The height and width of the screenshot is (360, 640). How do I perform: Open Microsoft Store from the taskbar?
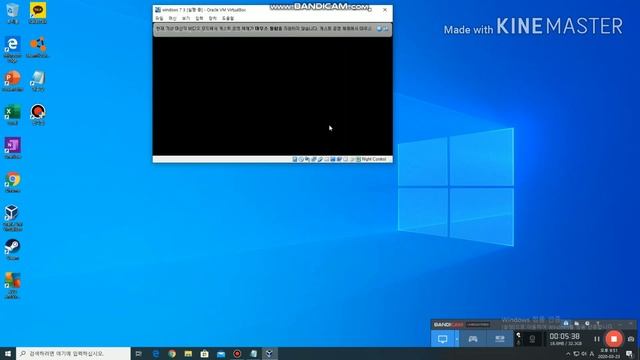pos(204,353)
